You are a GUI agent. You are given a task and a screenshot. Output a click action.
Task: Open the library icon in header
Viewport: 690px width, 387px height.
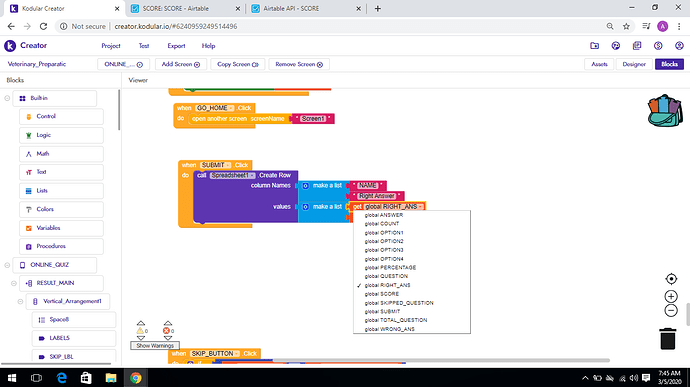coord(637,46)
